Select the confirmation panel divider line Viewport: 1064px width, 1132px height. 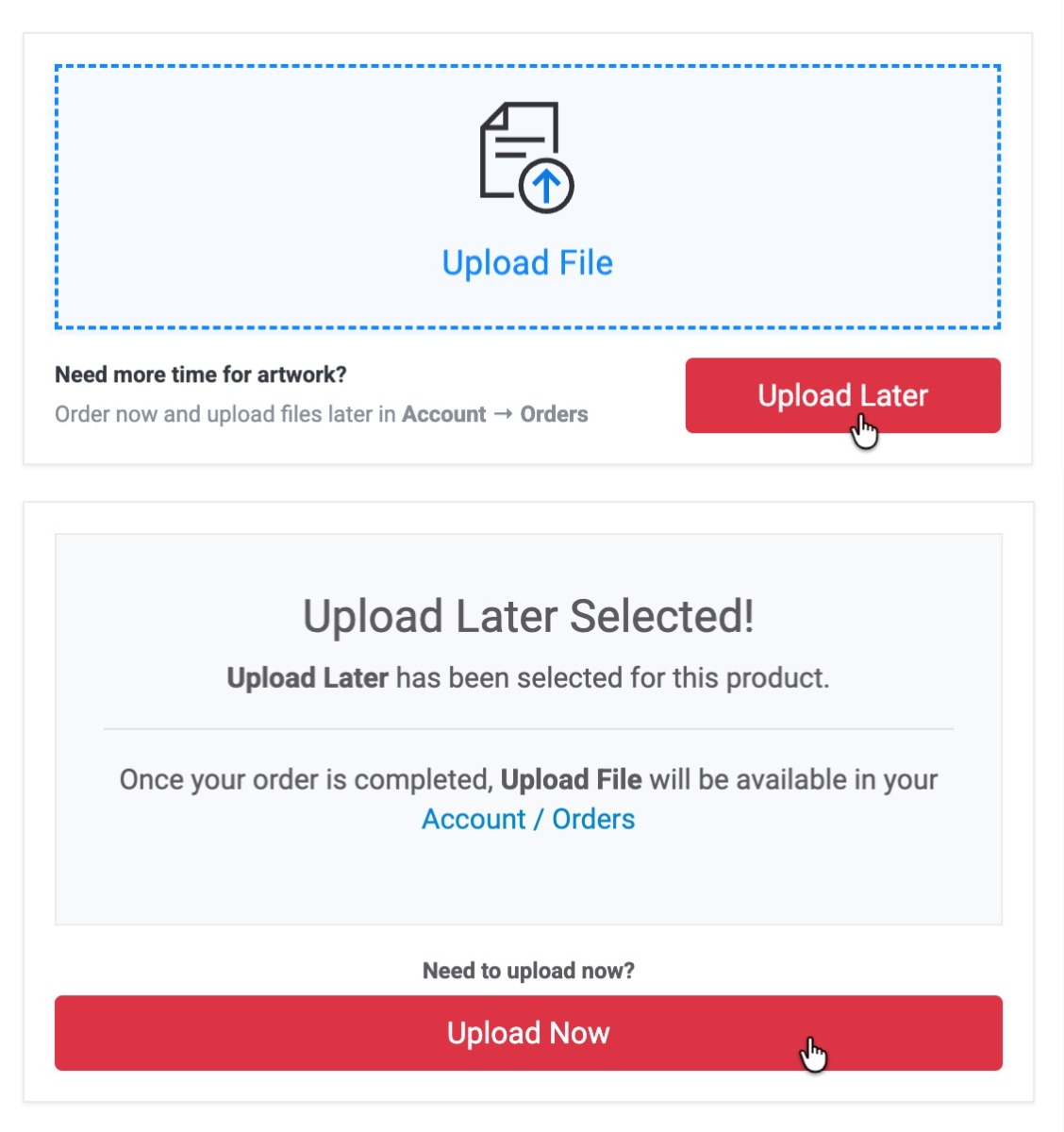[528, 726]
